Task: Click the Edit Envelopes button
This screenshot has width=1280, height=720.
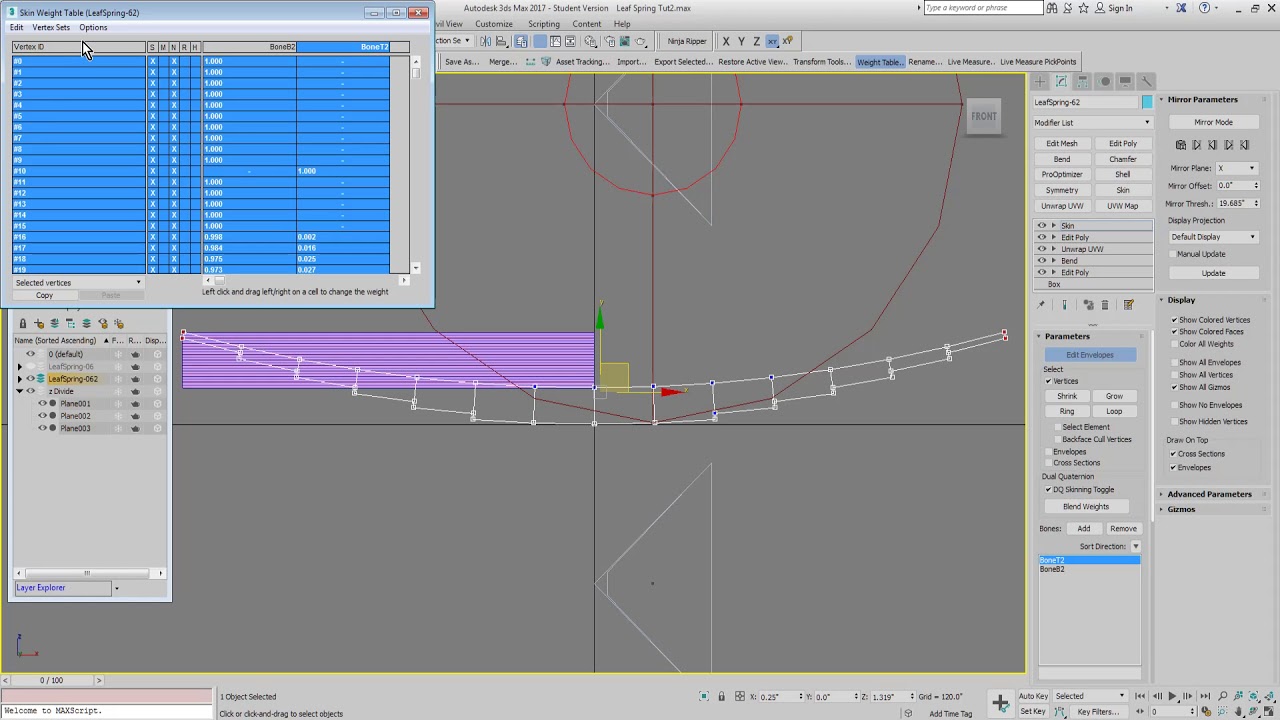Action: (x=1089, y=355)
